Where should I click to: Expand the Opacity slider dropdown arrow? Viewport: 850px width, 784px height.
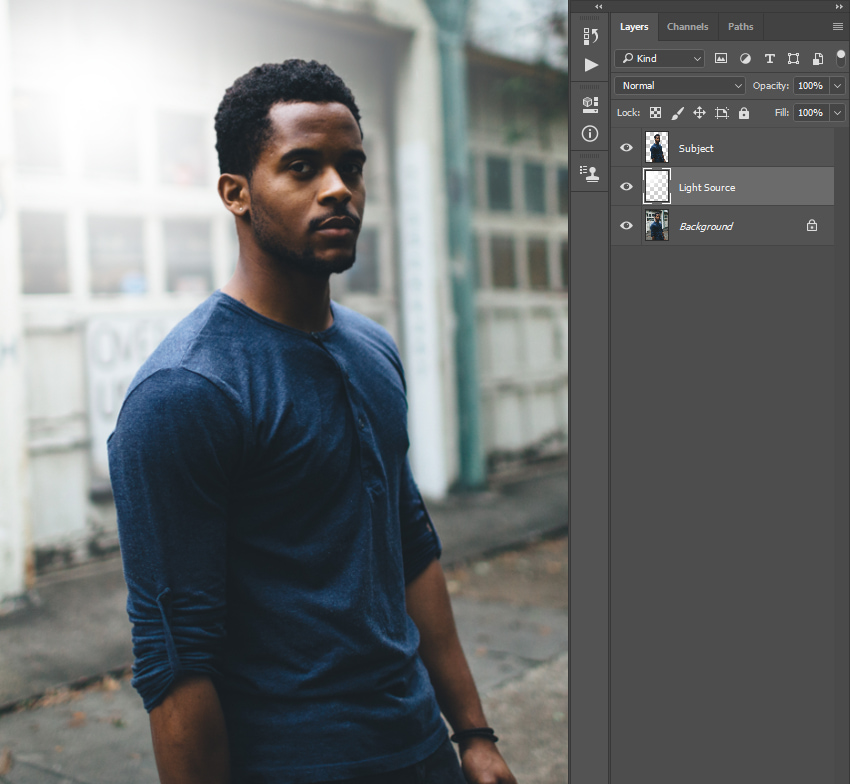point(837,86)
